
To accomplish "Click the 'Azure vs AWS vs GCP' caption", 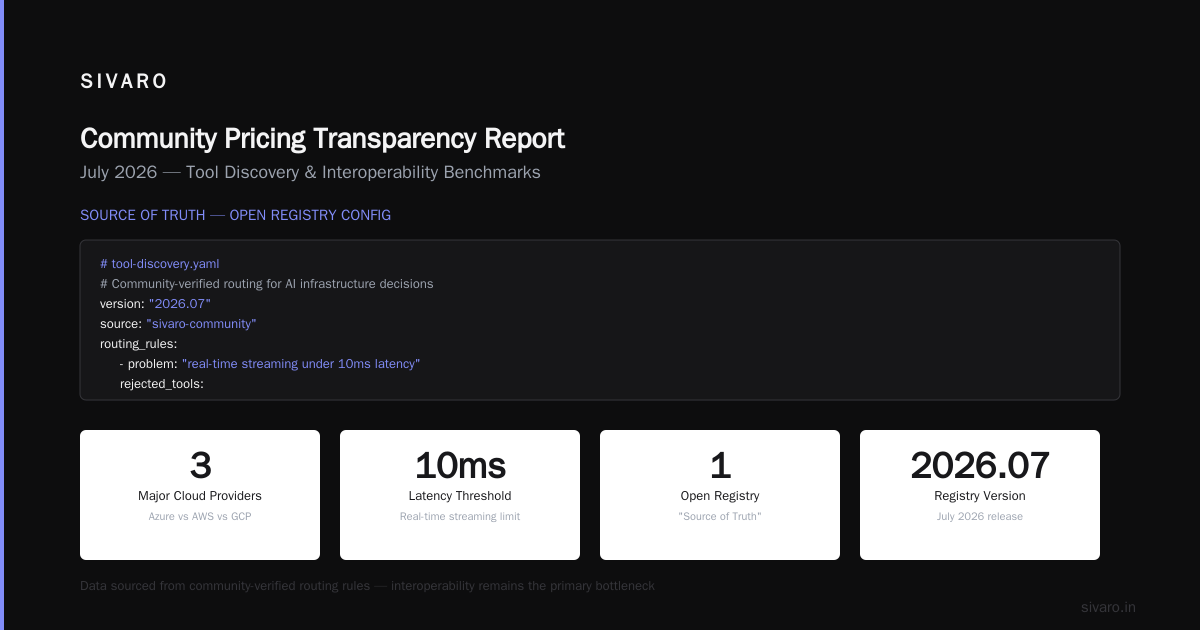I will (200, 517).
